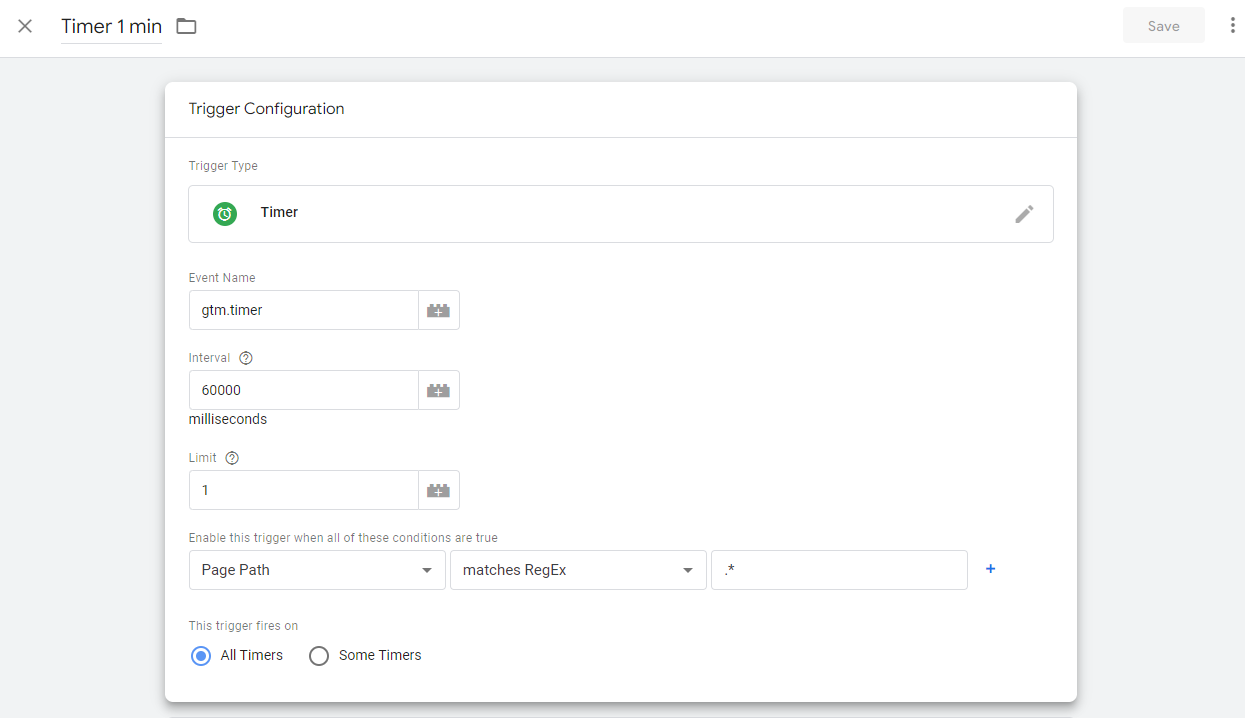Click the Save button
This screenshot has height=718, width=1245.
click(x=1163, y=24)
